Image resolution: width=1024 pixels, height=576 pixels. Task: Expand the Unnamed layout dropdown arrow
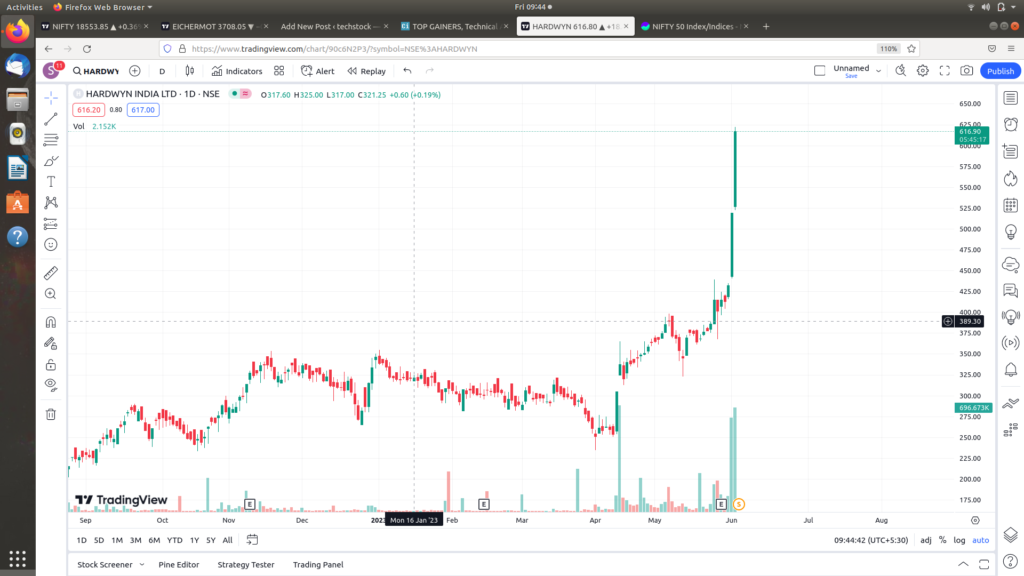click(x=877, y=70)
